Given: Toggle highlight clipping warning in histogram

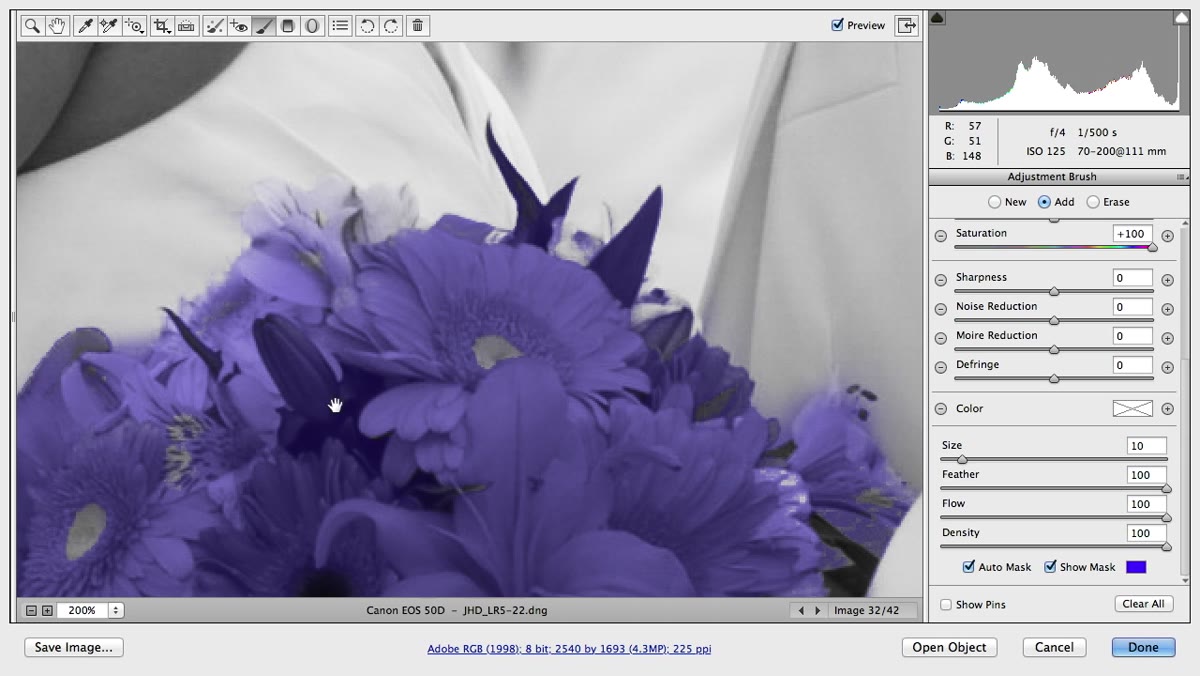Looking at the screenshot, I should point(1181,18).
